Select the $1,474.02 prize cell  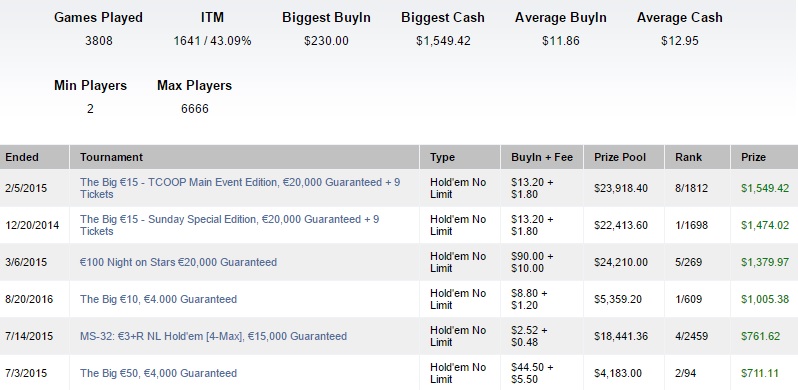pyautogui.click(x=764, y=225)
